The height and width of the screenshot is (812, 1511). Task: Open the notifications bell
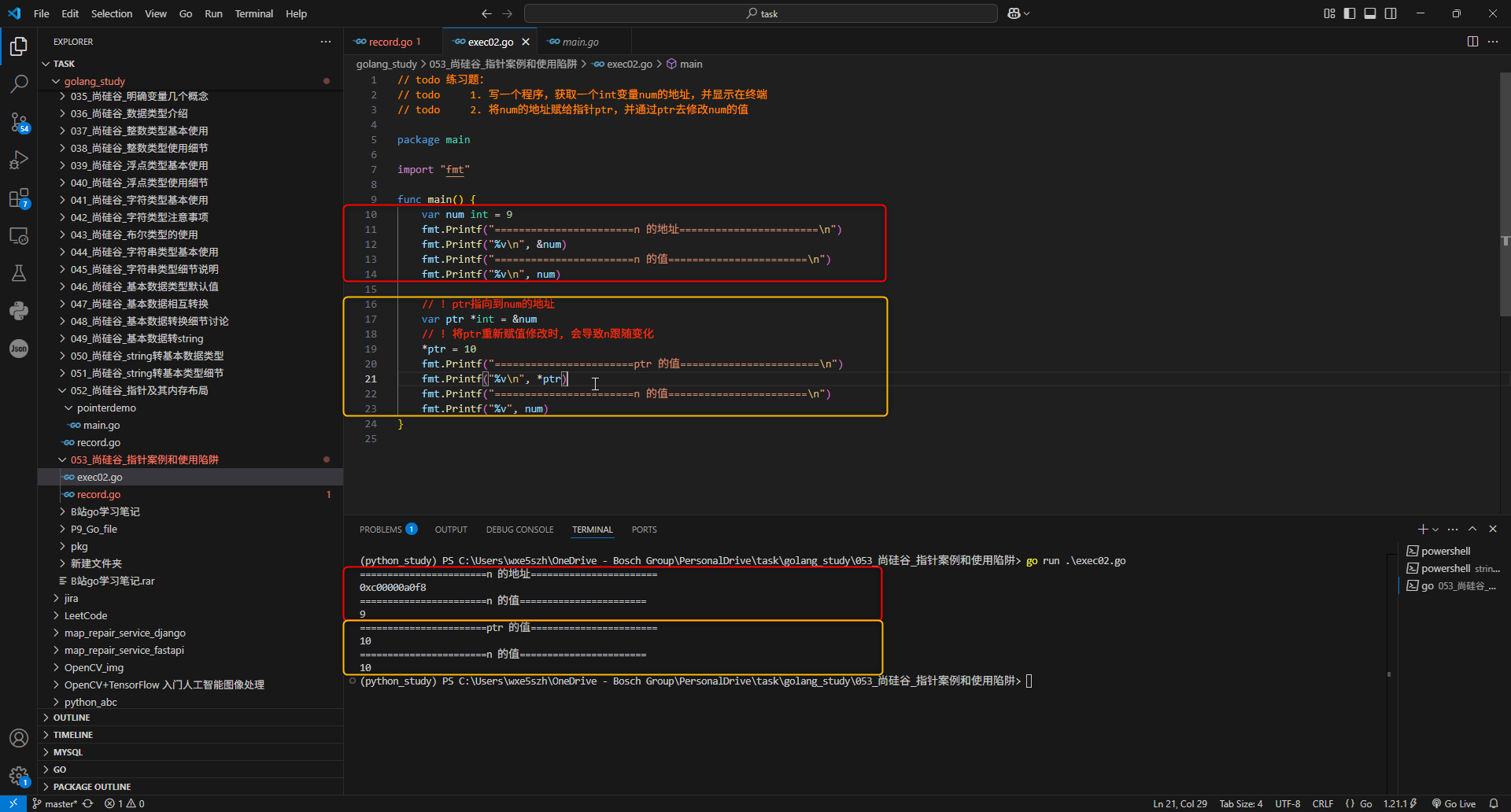pyautogui.click(x=1494, y=803)
